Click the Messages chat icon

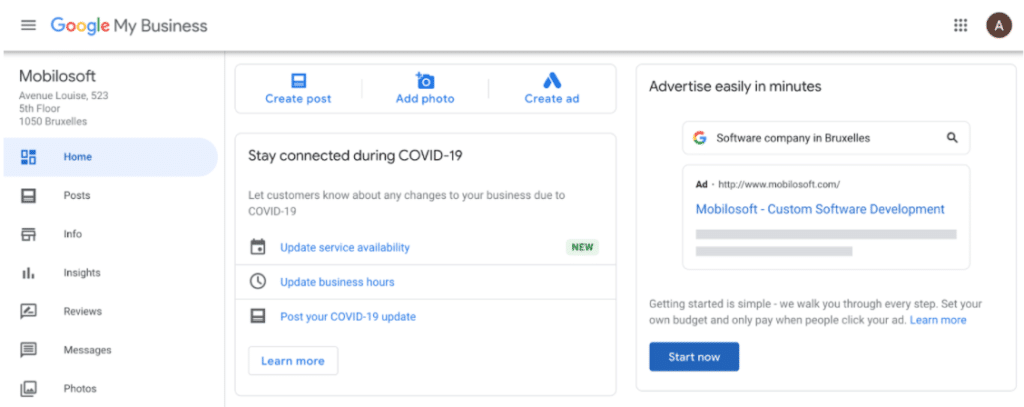click(x=28, y=350)
